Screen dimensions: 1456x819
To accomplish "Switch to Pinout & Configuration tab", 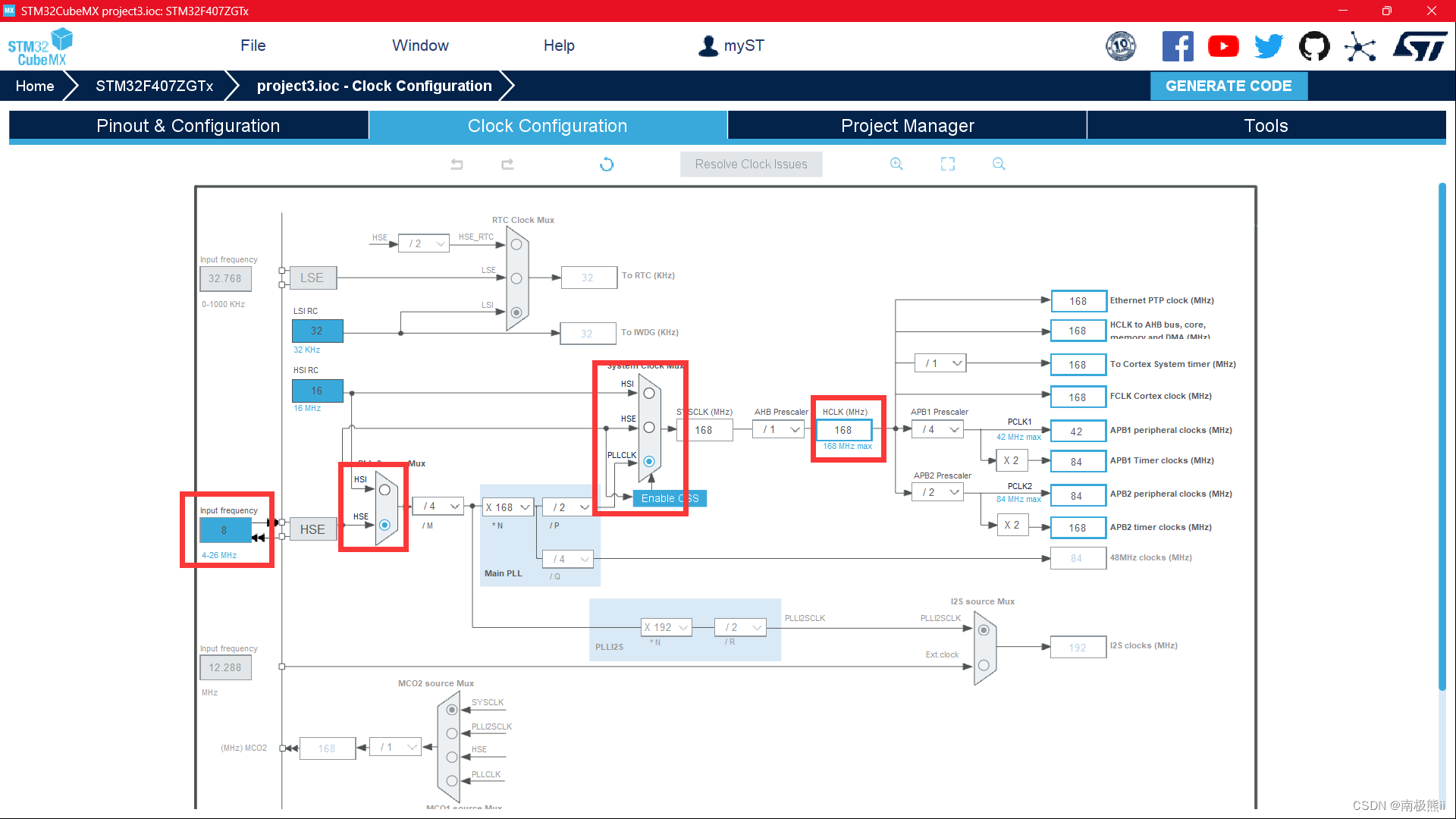I will 188,126.
